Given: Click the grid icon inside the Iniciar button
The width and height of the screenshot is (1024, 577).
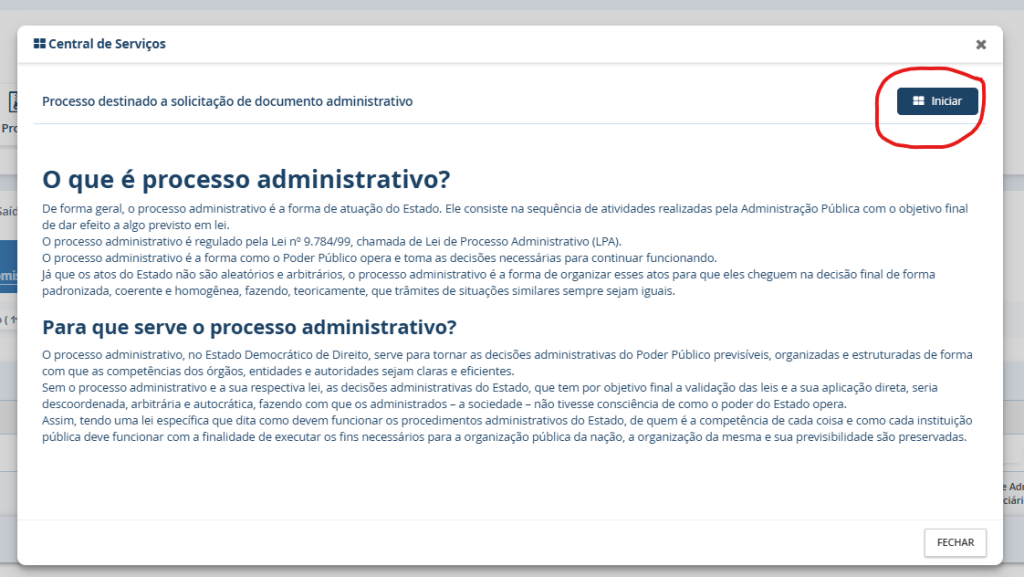Looking at the screenshot, I should click(918, 101).
